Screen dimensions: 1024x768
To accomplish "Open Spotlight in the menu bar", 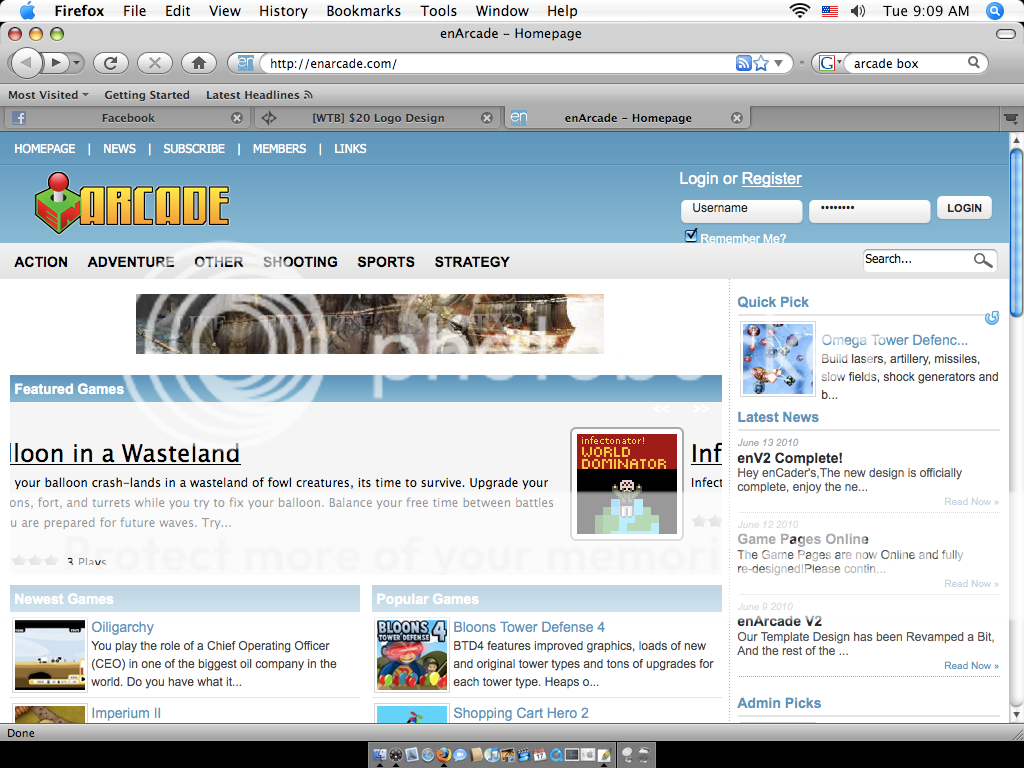I will tap(995, 10).
